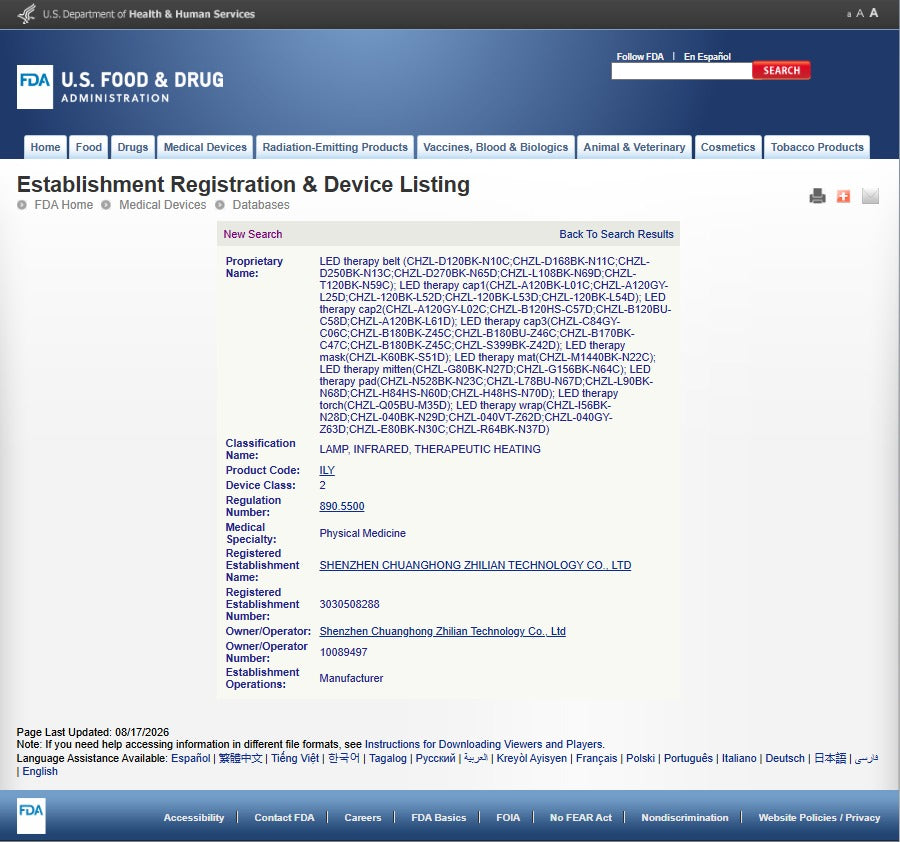The image size is (900, 842).
Task: Select Português language assistance
Action: (x=688, y=758)
